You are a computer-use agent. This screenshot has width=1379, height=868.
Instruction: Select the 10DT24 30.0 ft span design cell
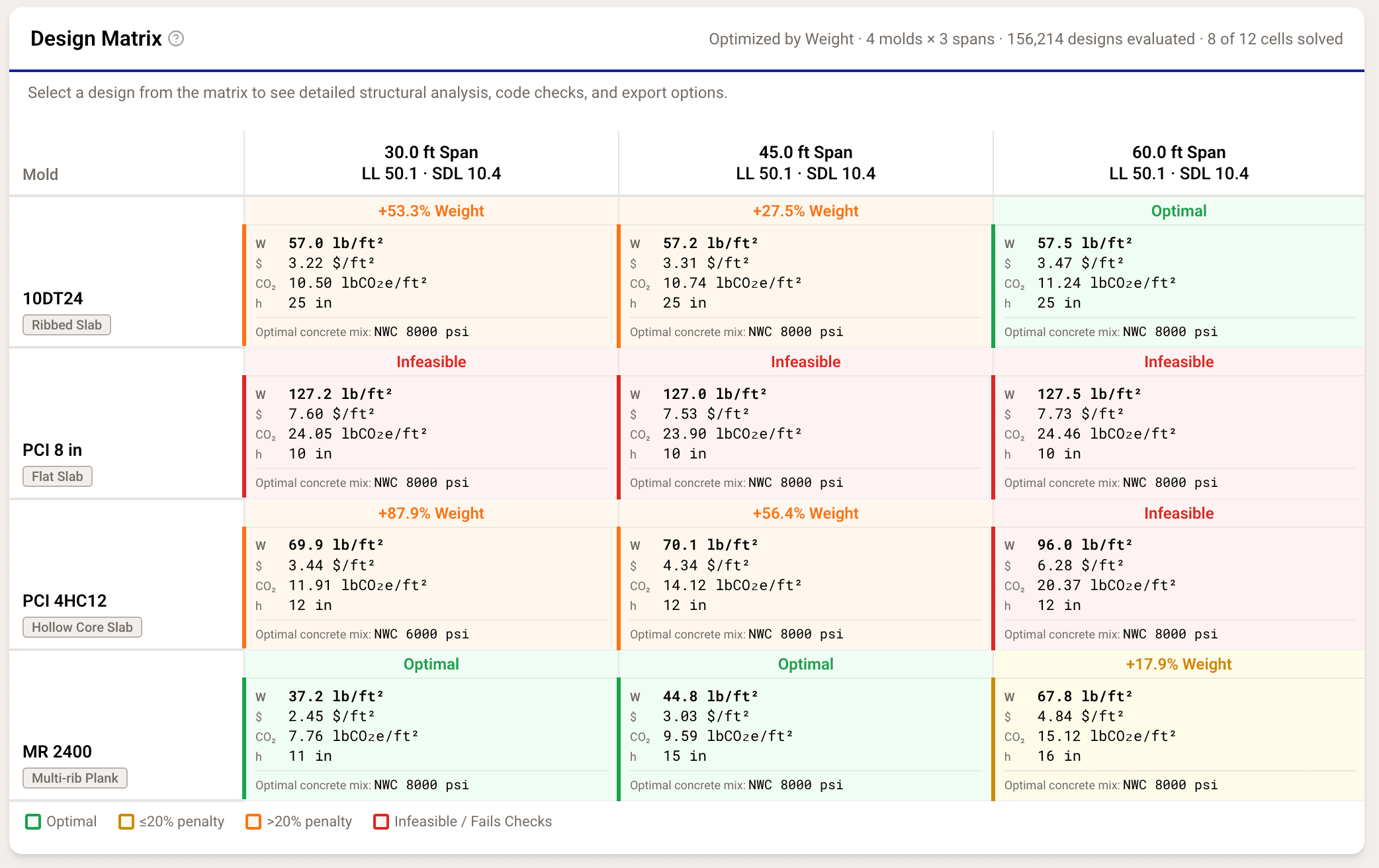point(431,272)
